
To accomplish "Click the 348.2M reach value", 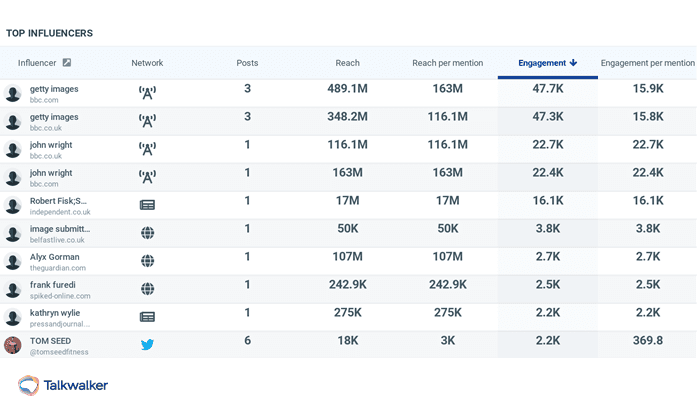I will pos(348,116).
